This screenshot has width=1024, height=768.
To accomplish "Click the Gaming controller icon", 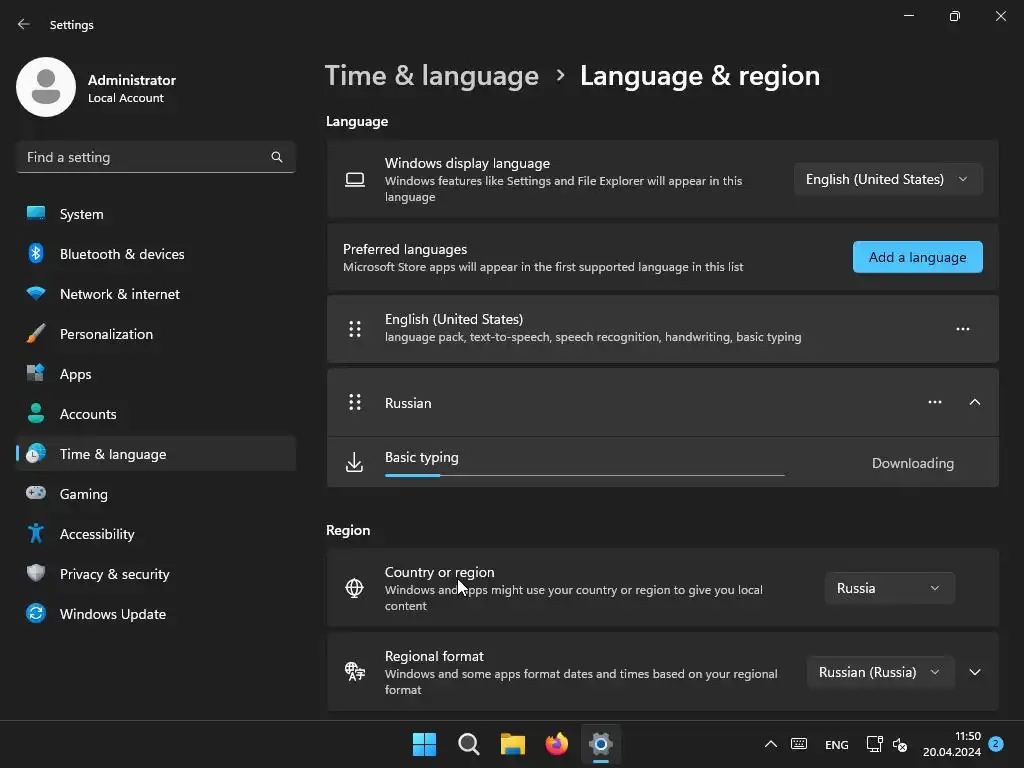I will click(x=36, y=493).
